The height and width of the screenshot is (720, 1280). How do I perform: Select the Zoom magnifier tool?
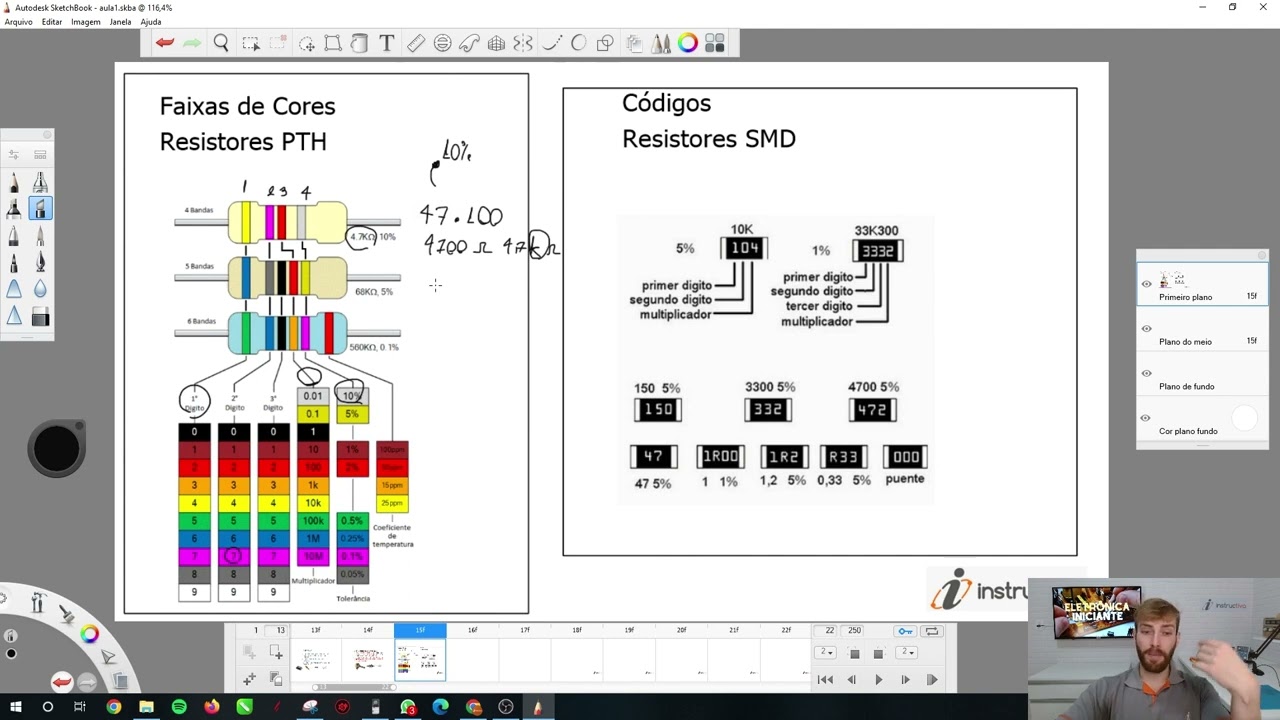[221, 43]
